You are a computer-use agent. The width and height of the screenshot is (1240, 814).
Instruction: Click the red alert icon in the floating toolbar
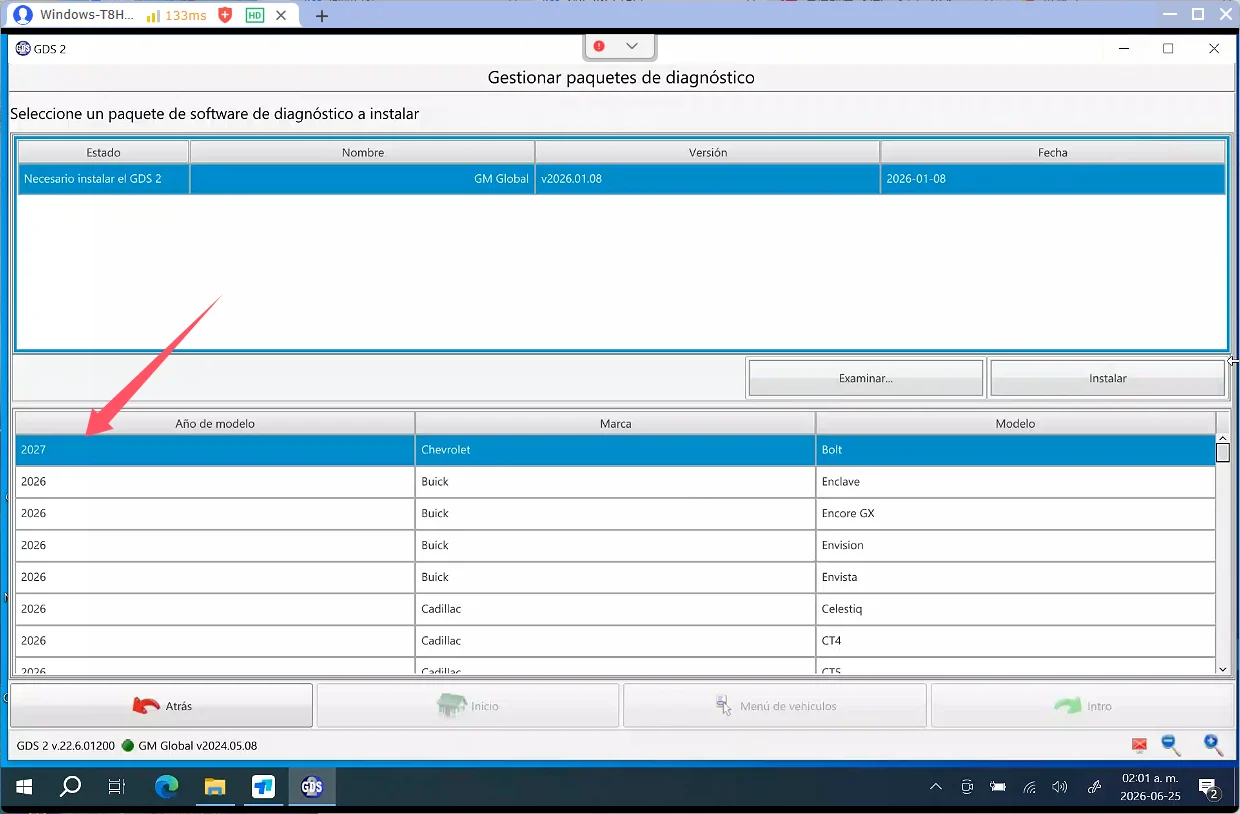pyautogui.click(x=599, y=46)
